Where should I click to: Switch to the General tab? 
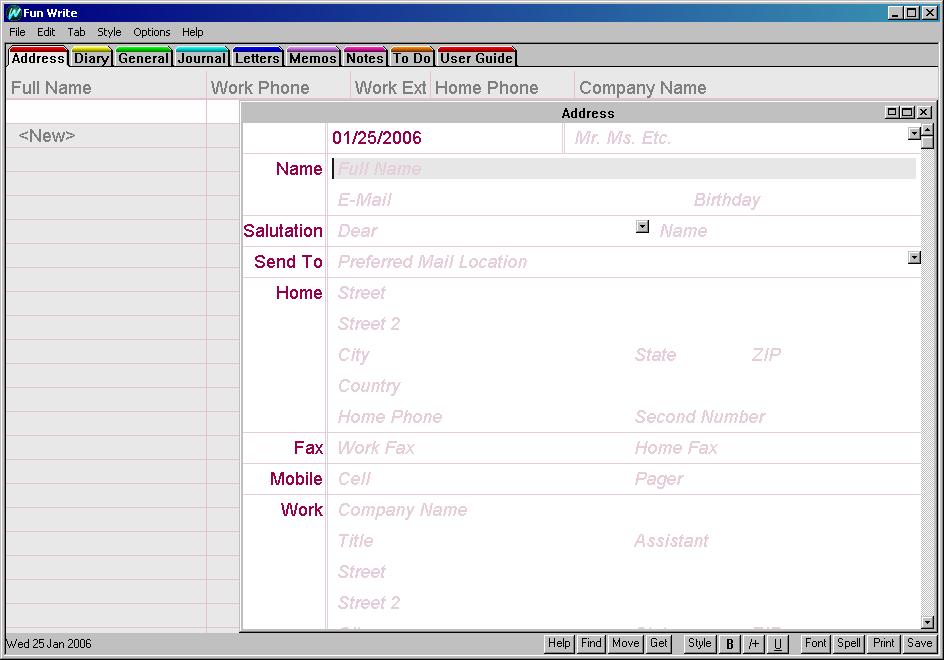pyautogui.click(x=144, y=57)
